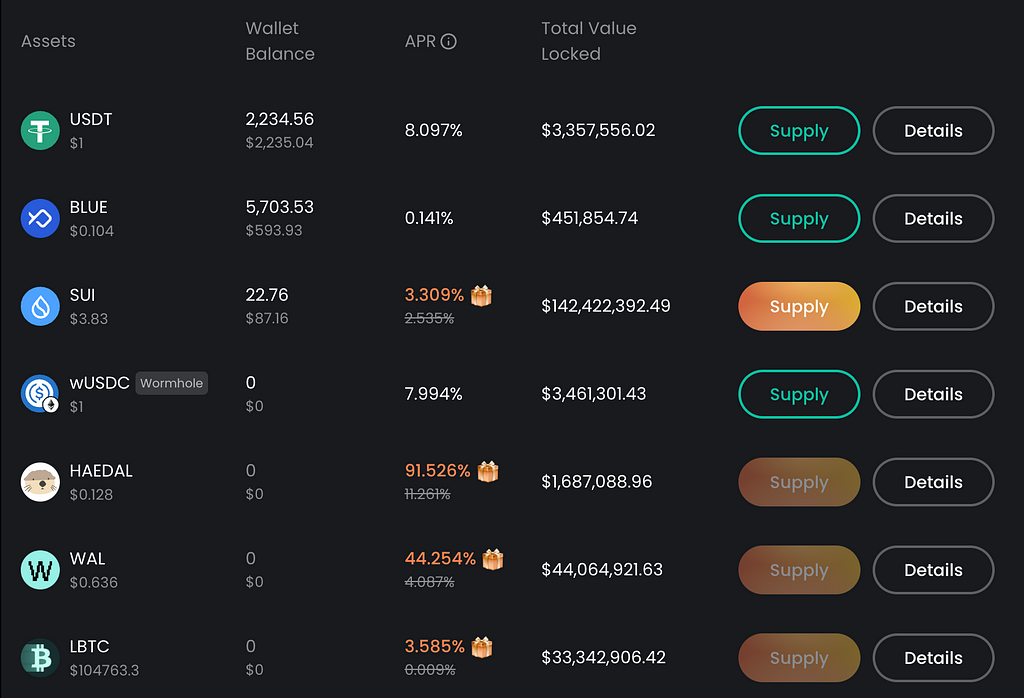Click the SUI price $3.83

pos(89,319)
